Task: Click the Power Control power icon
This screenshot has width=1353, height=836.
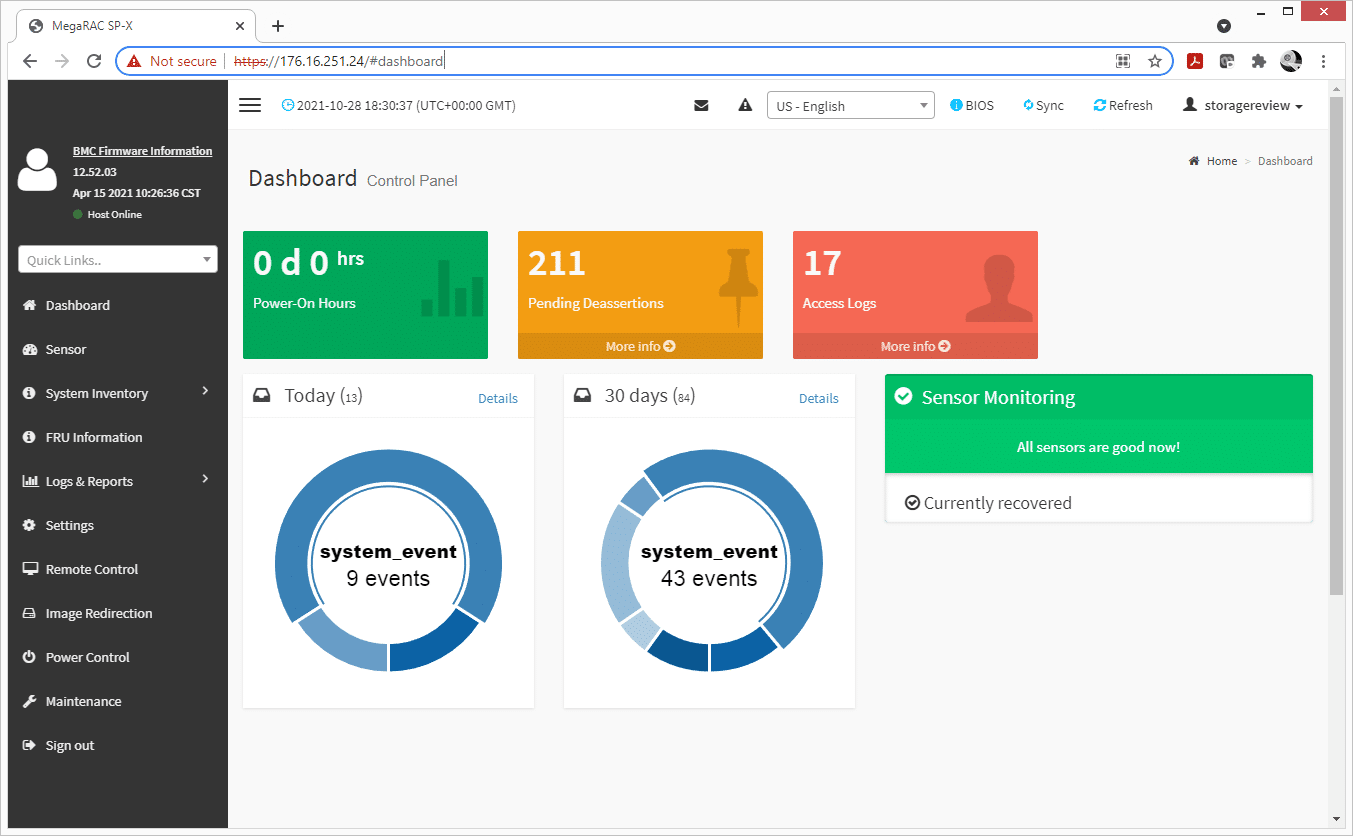Action: coord(29,657)
